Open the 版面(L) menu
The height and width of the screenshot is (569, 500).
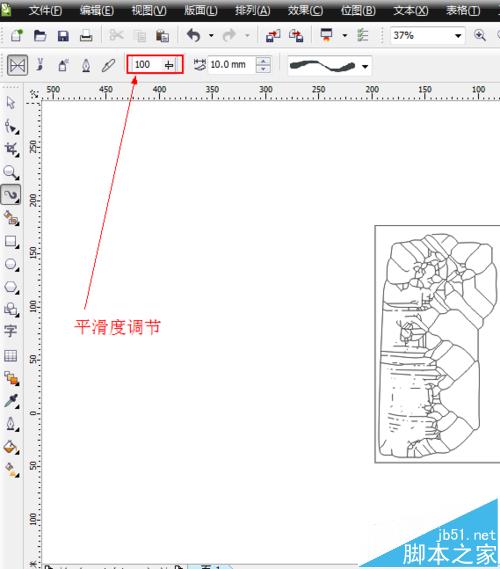click(201, 10)
